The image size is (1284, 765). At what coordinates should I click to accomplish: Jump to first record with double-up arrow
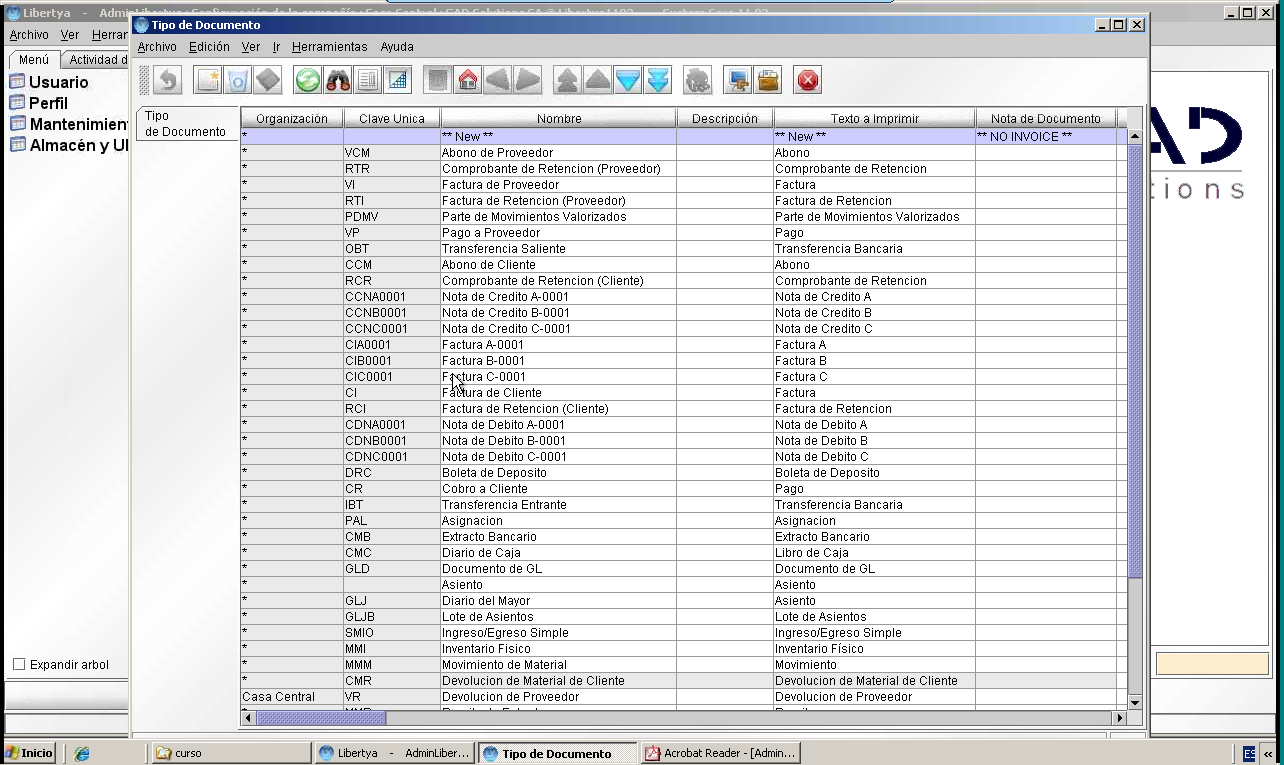pyautogui.click(x=568, y=80)
